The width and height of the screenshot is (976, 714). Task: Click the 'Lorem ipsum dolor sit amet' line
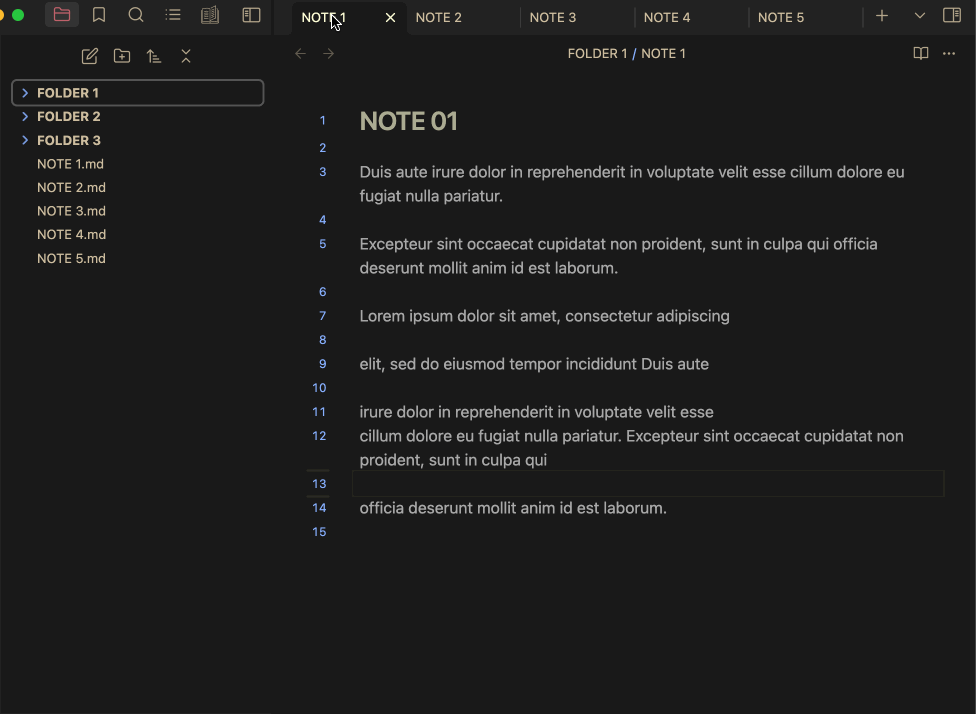click(x=544, y=316)
